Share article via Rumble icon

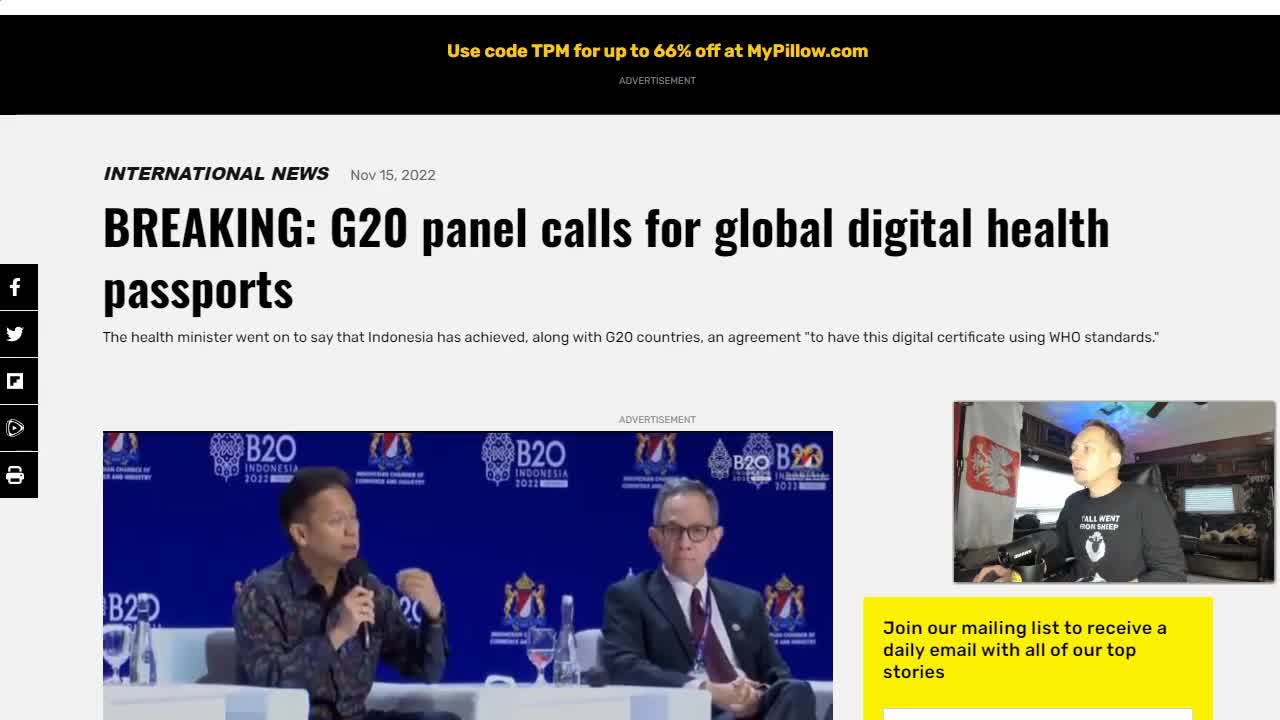pyautogui.click(x=16, y=428)
